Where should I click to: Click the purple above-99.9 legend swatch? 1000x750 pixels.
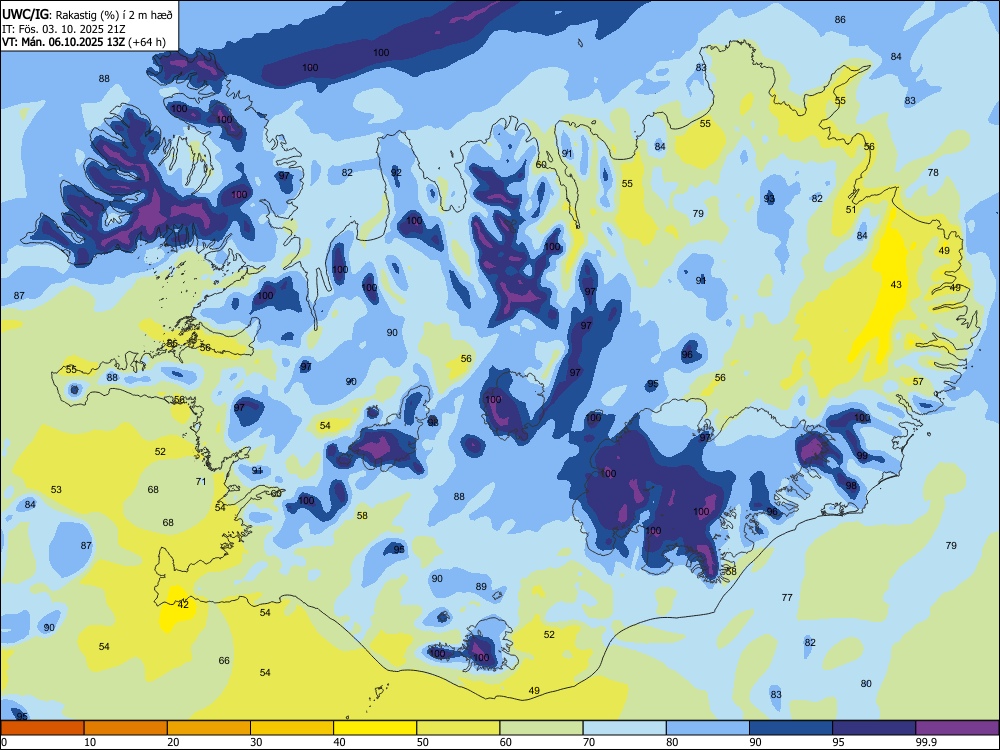957,728
